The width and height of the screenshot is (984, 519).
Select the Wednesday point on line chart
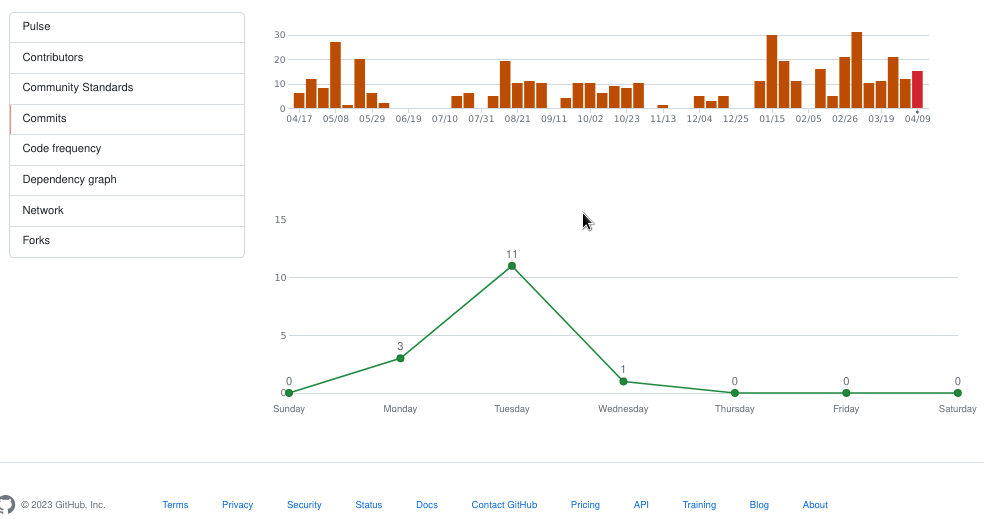pos(623,381)
